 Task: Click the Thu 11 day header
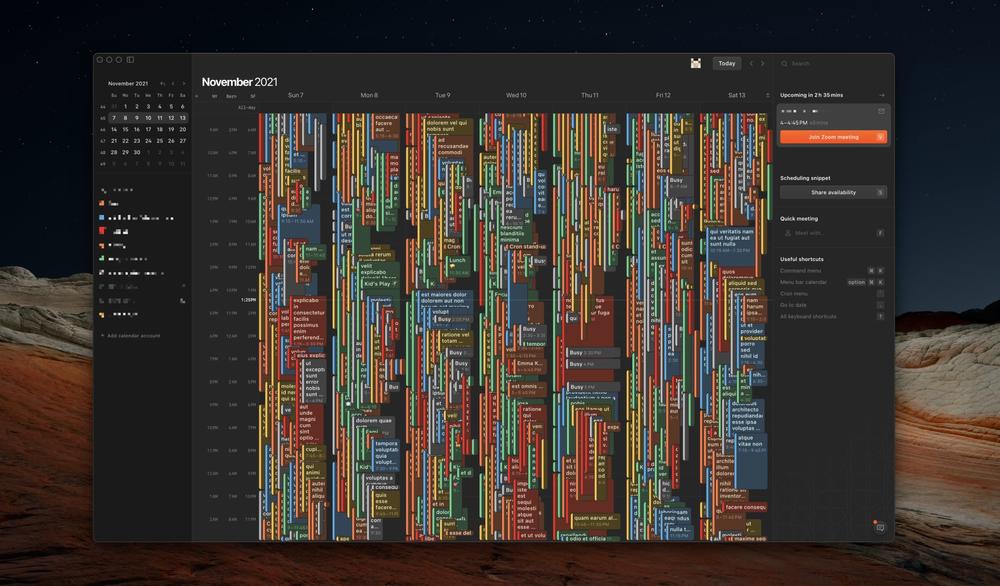coord(589,95)
